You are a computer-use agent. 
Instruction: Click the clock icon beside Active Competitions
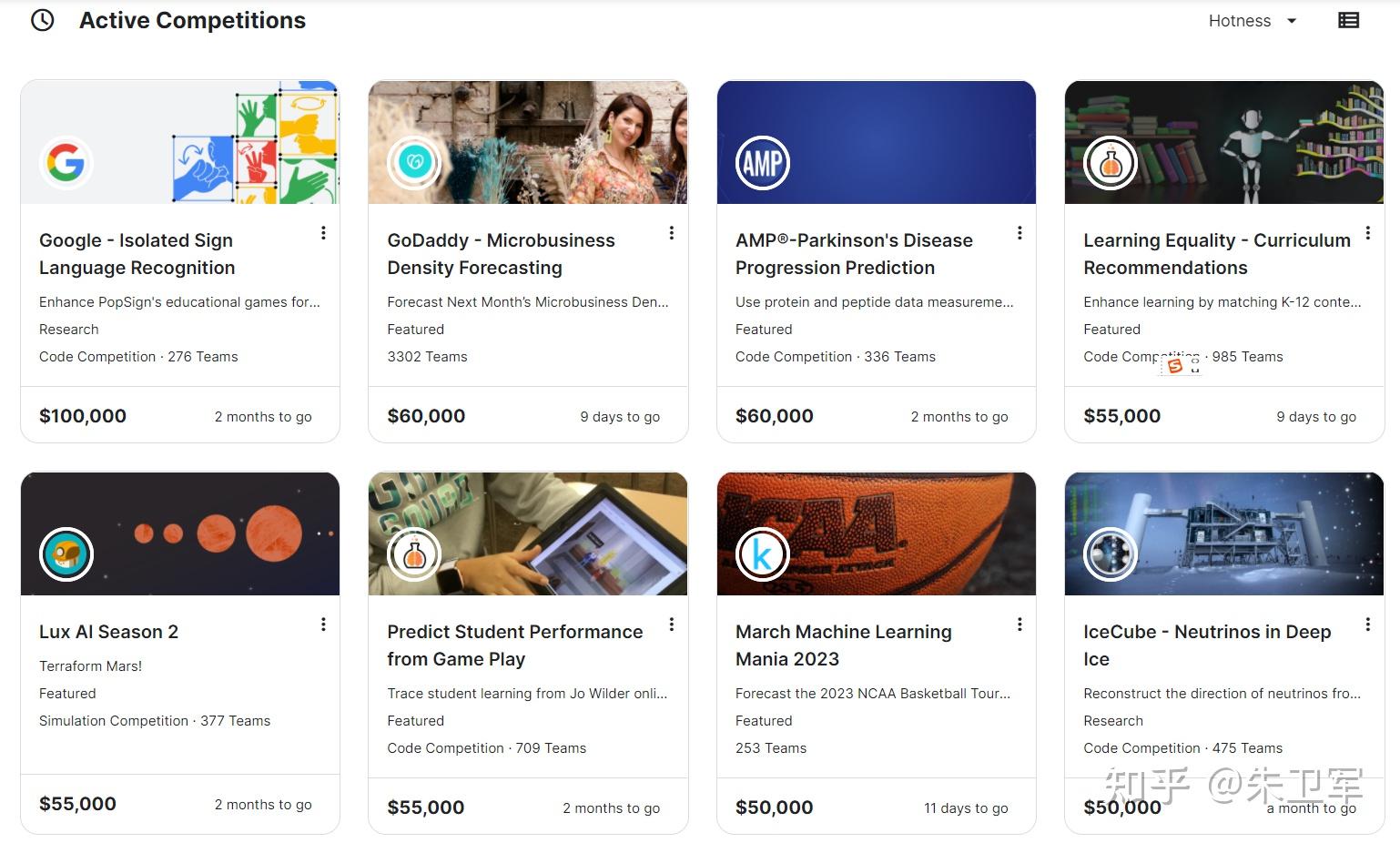[43, 20]
